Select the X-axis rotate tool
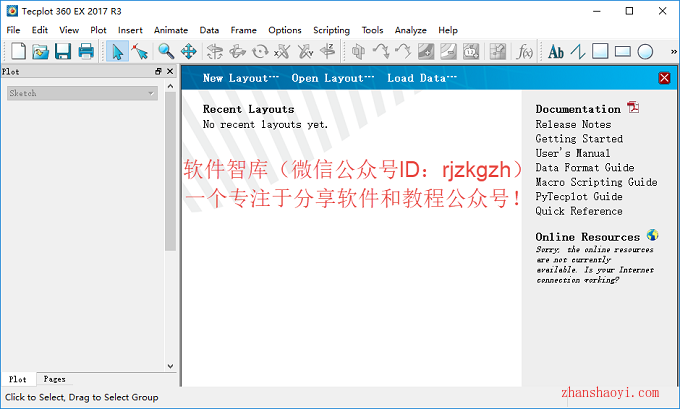The image size is (680, 409). (x=282, y=51)
